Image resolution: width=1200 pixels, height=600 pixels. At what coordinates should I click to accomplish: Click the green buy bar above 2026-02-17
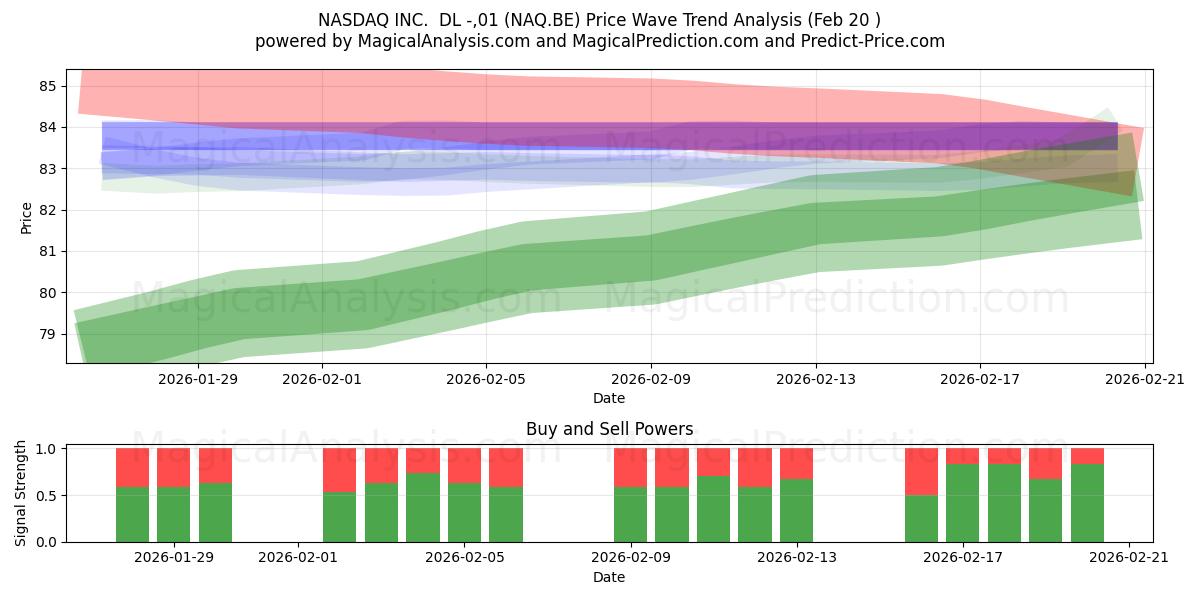(963, 503)
